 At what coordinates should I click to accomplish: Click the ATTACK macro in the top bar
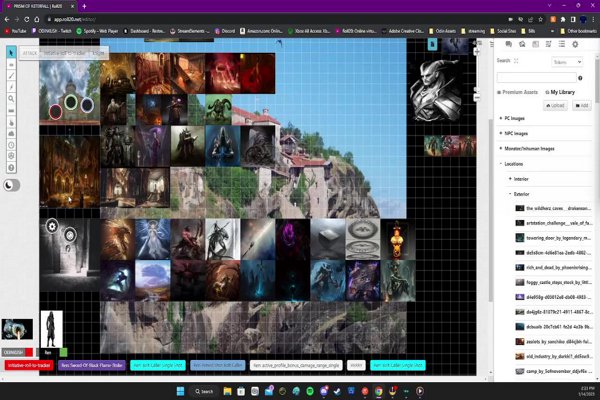30,53
